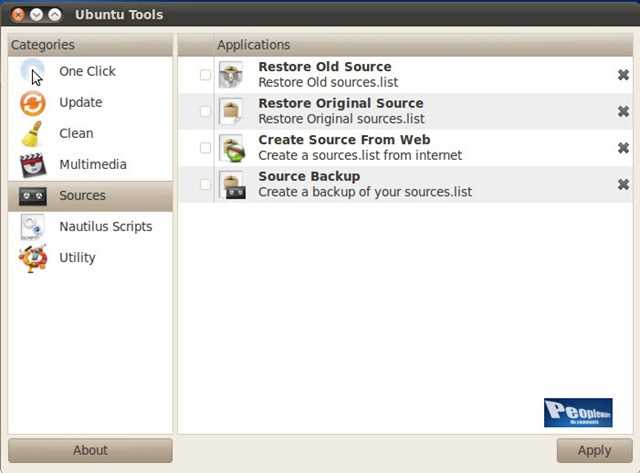Image resolution: width=640 pixels, height=473 pixels.
Task: Click the Create Source From Web icon
Action: click(x=232, y=148)
